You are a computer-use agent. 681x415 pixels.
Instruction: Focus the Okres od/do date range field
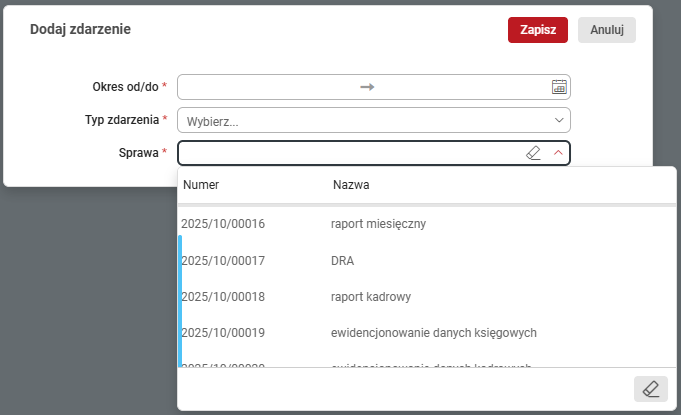(x=374, y=87)
